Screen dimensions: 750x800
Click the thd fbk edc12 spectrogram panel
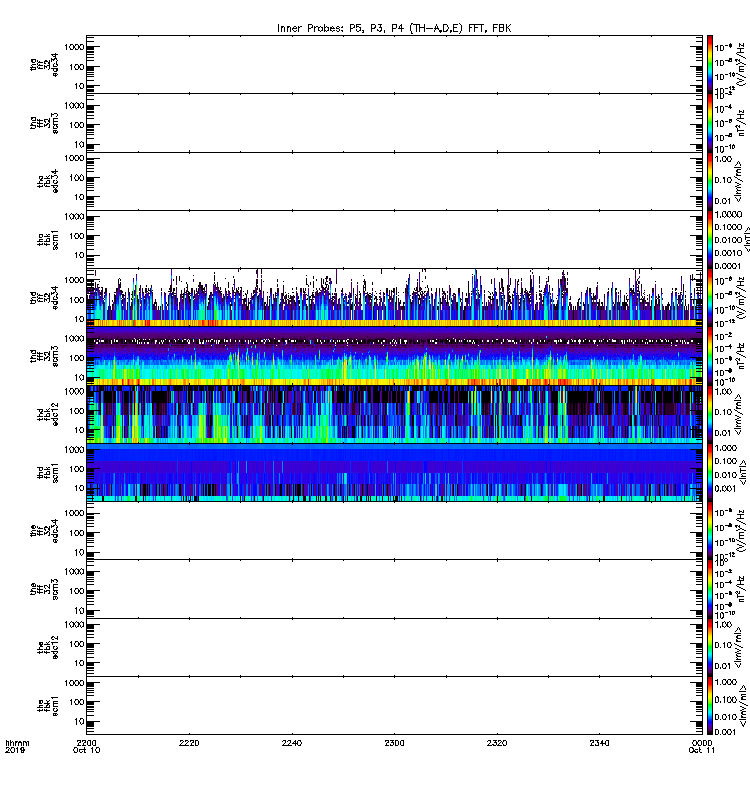pos(394,414)
